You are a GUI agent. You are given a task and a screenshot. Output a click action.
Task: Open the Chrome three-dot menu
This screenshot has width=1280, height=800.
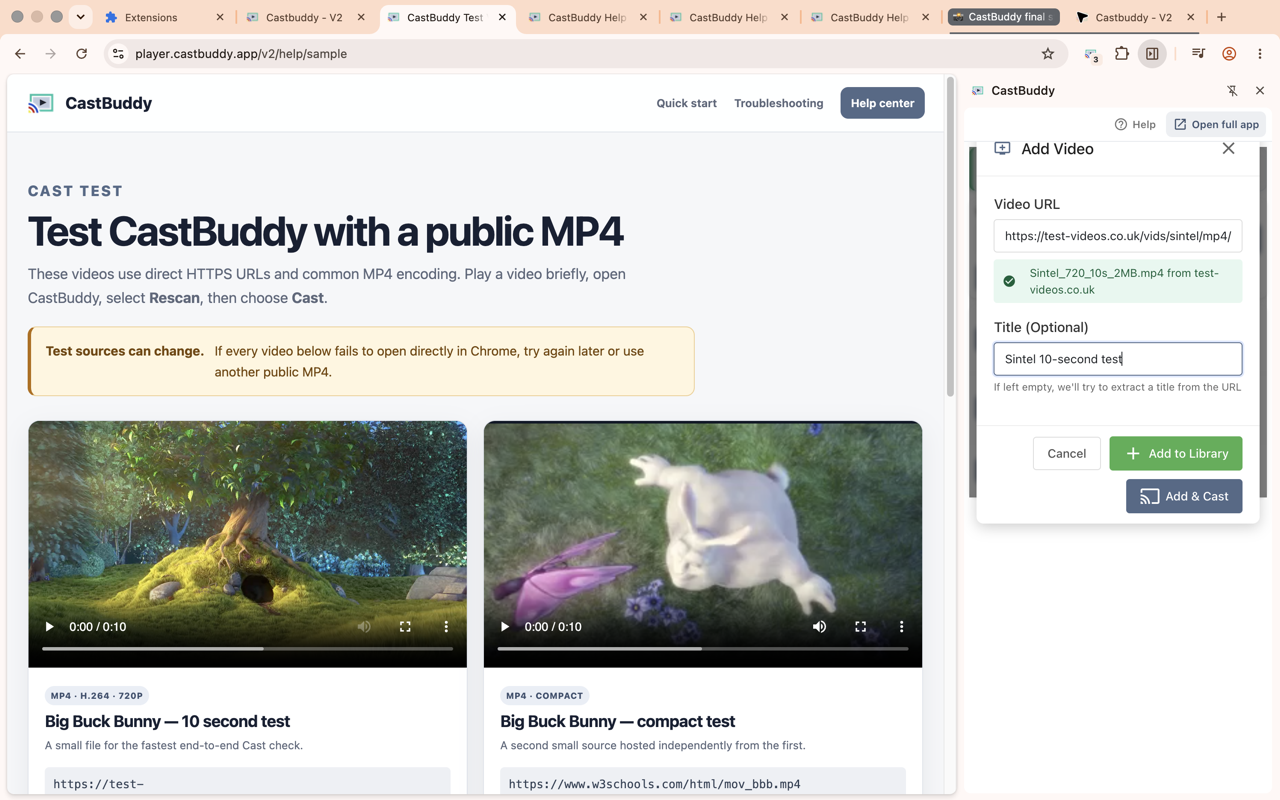(1260, 54)
